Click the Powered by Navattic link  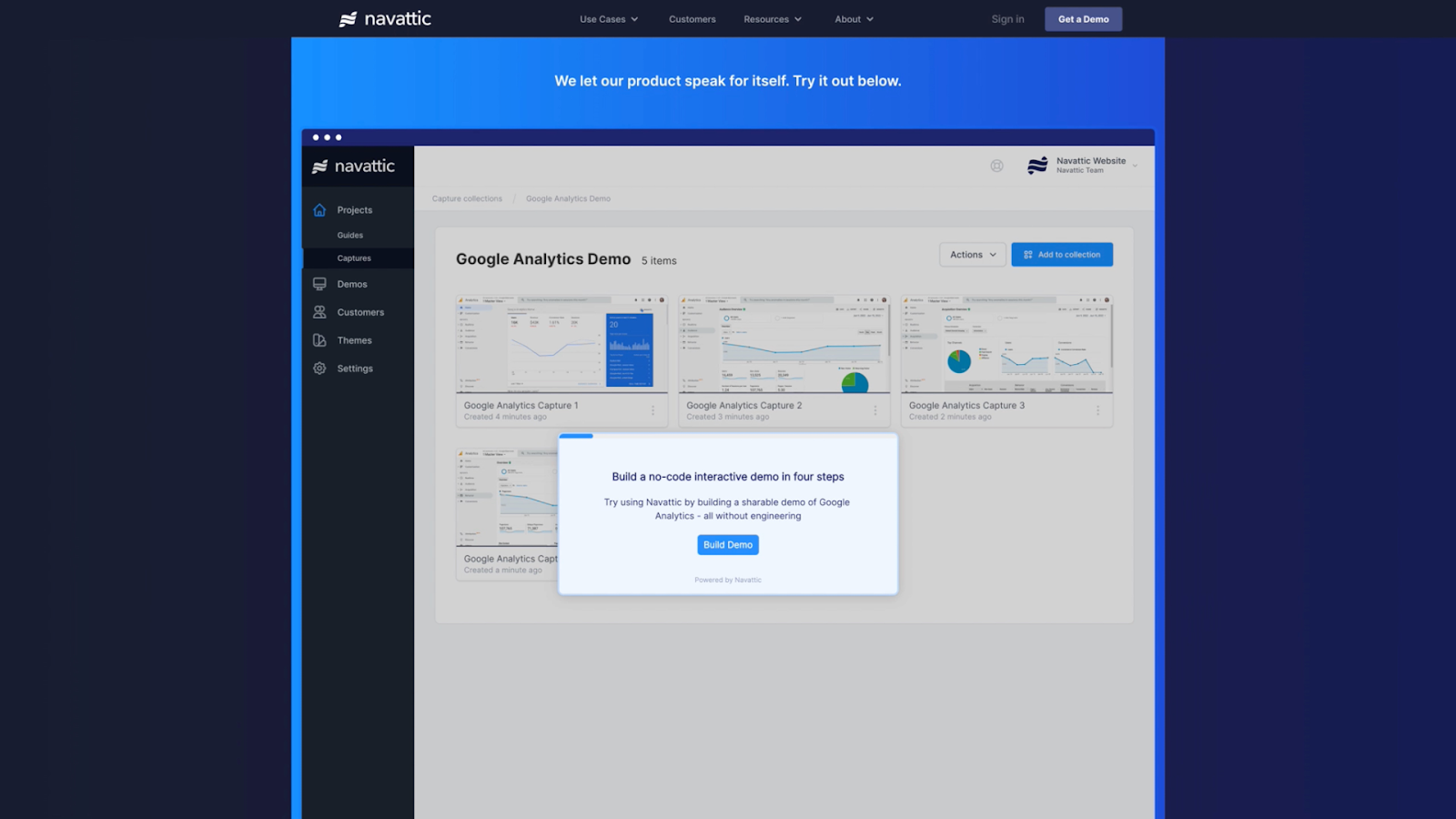(728, 580)
